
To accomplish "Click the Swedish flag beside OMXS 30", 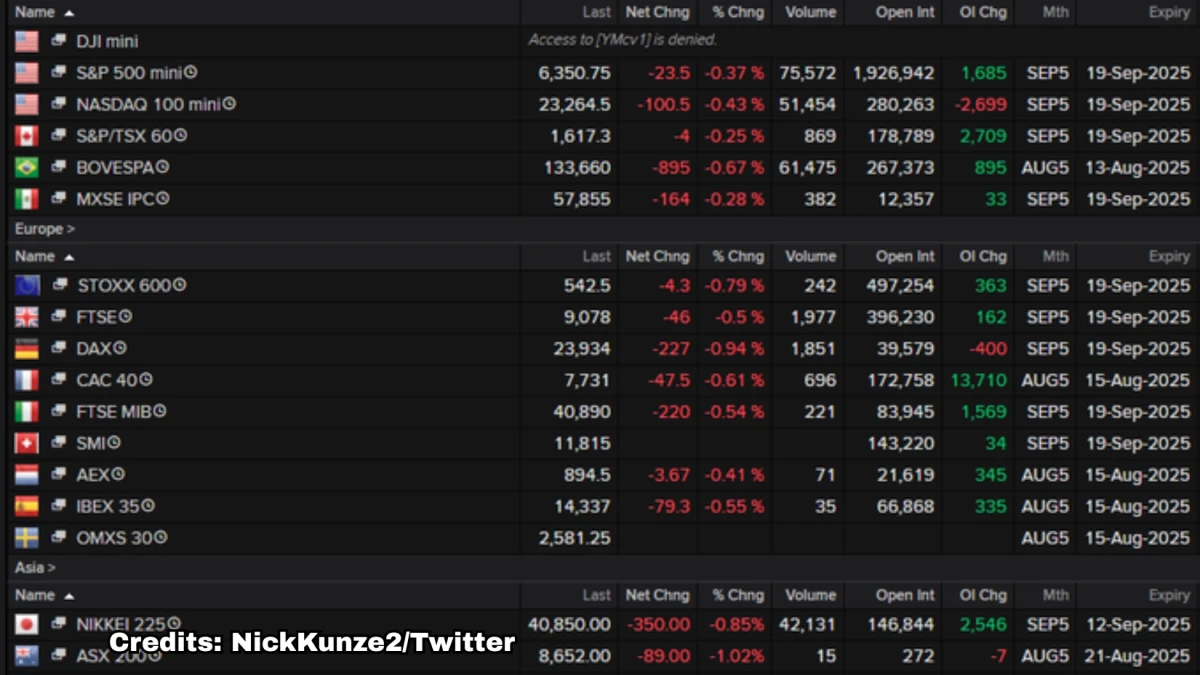I will pos(27,538).
